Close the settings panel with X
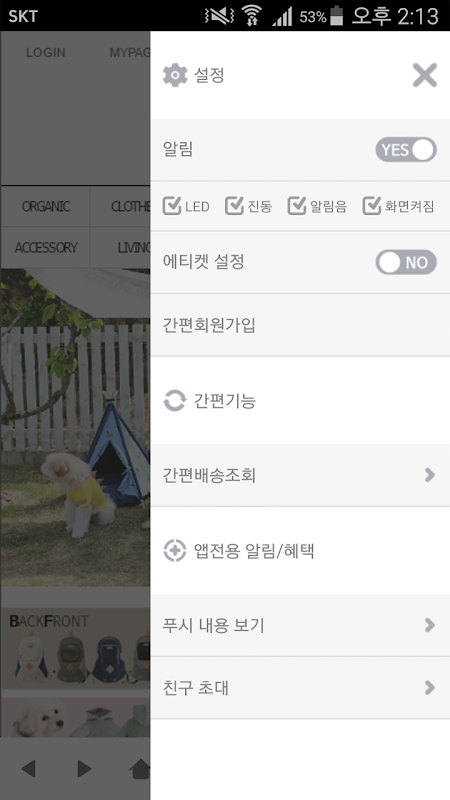Screen dimensions: 450x800 [x=425, y=76]
